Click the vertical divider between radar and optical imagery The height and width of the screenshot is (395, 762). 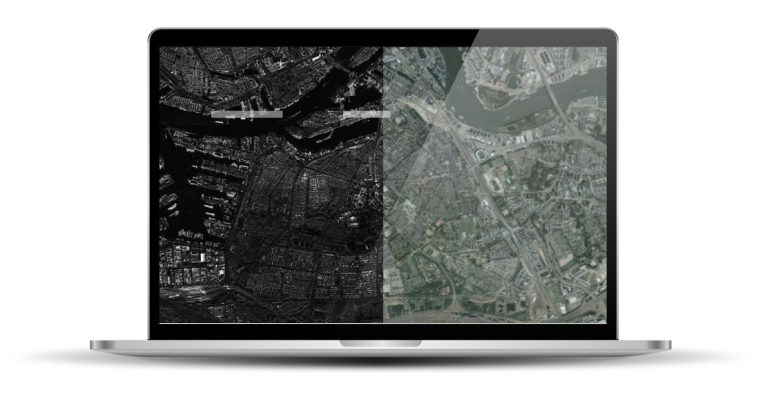383,184
